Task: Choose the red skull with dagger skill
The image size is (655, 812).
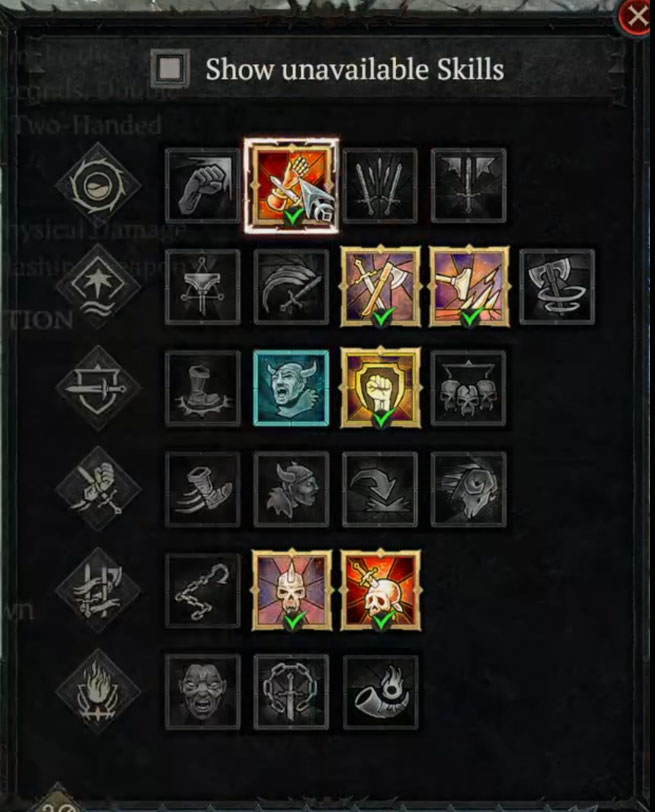Action: click(380, 590)
